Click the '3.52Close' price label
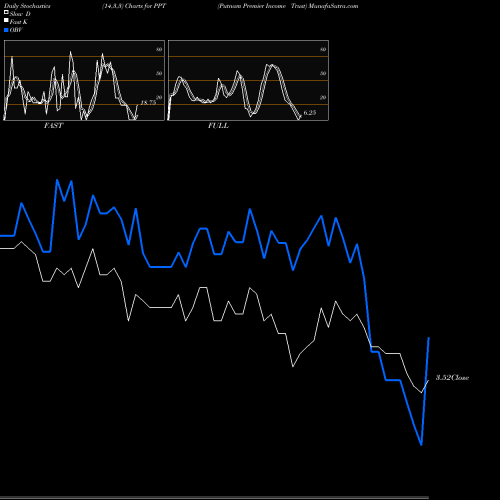 click(452, 377)
